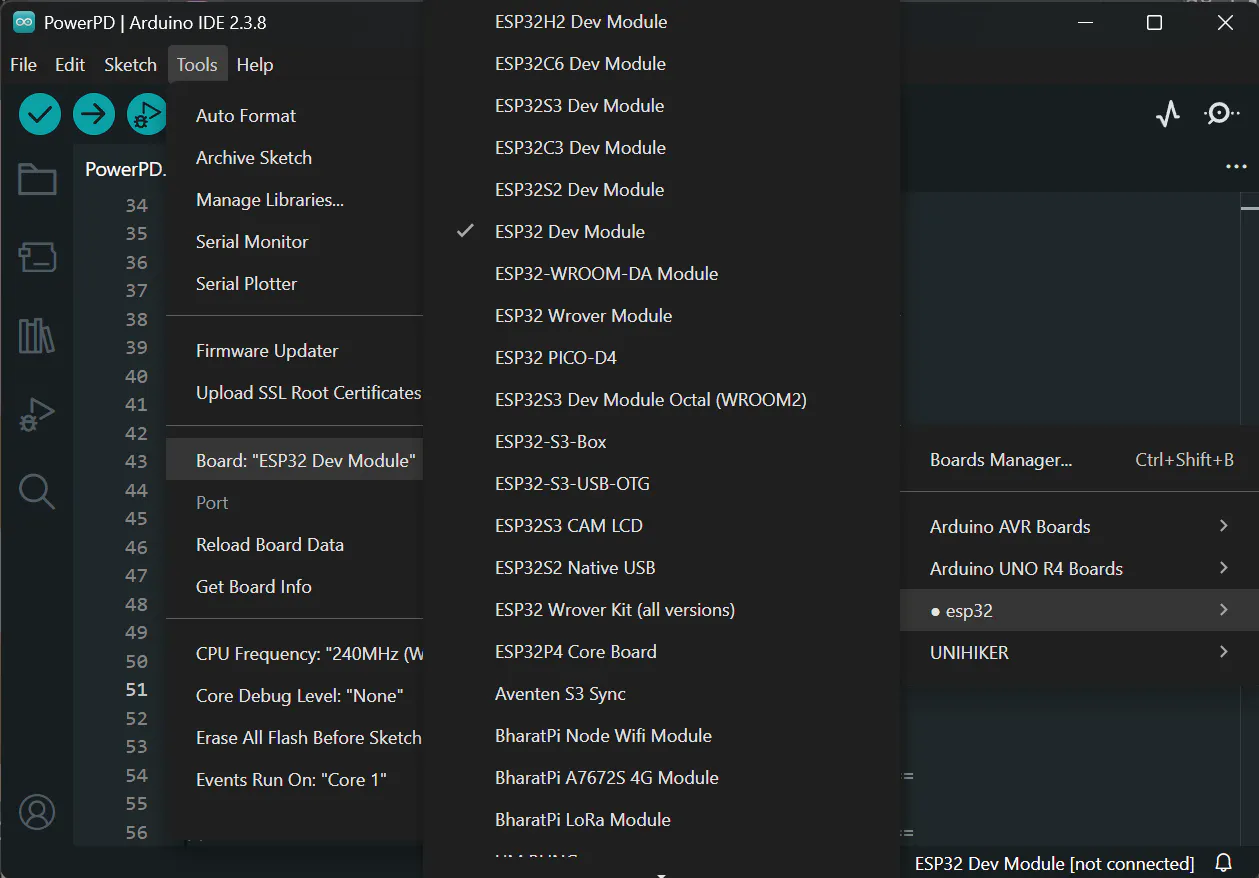This screenshot has height=878, width=1259.
Task: Click ESP32 Dev Module [not connected] status
Action: pos(1054,863)
